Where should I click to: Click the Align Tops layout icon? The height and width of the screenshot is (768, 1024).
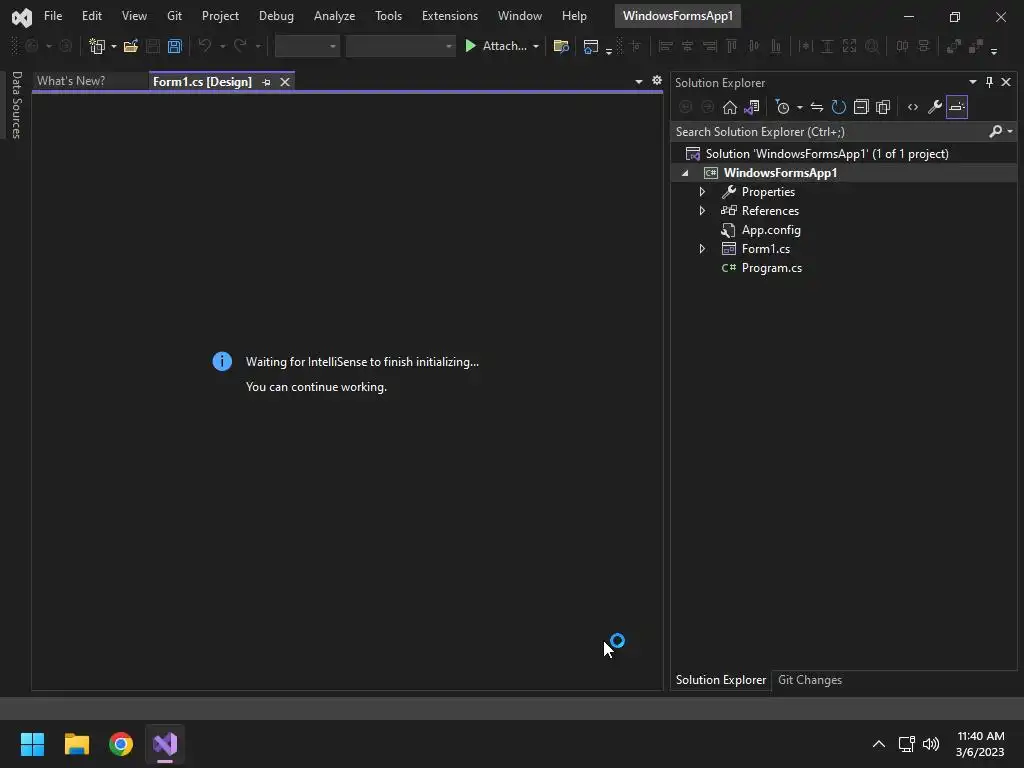[x=731, y=46]
